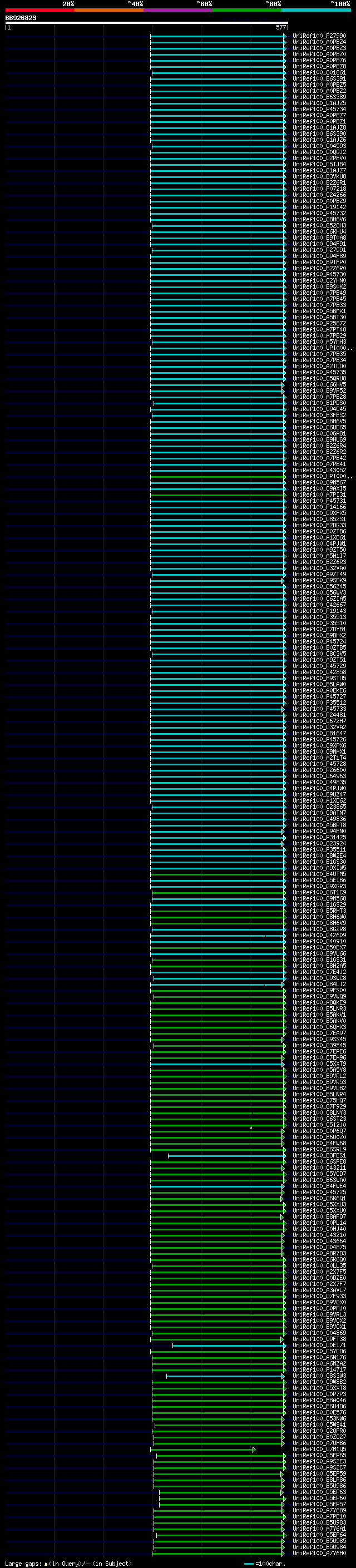Open hit UniRef100_A0PBZ4
356x1568 pixels.
tap(319, 42)
